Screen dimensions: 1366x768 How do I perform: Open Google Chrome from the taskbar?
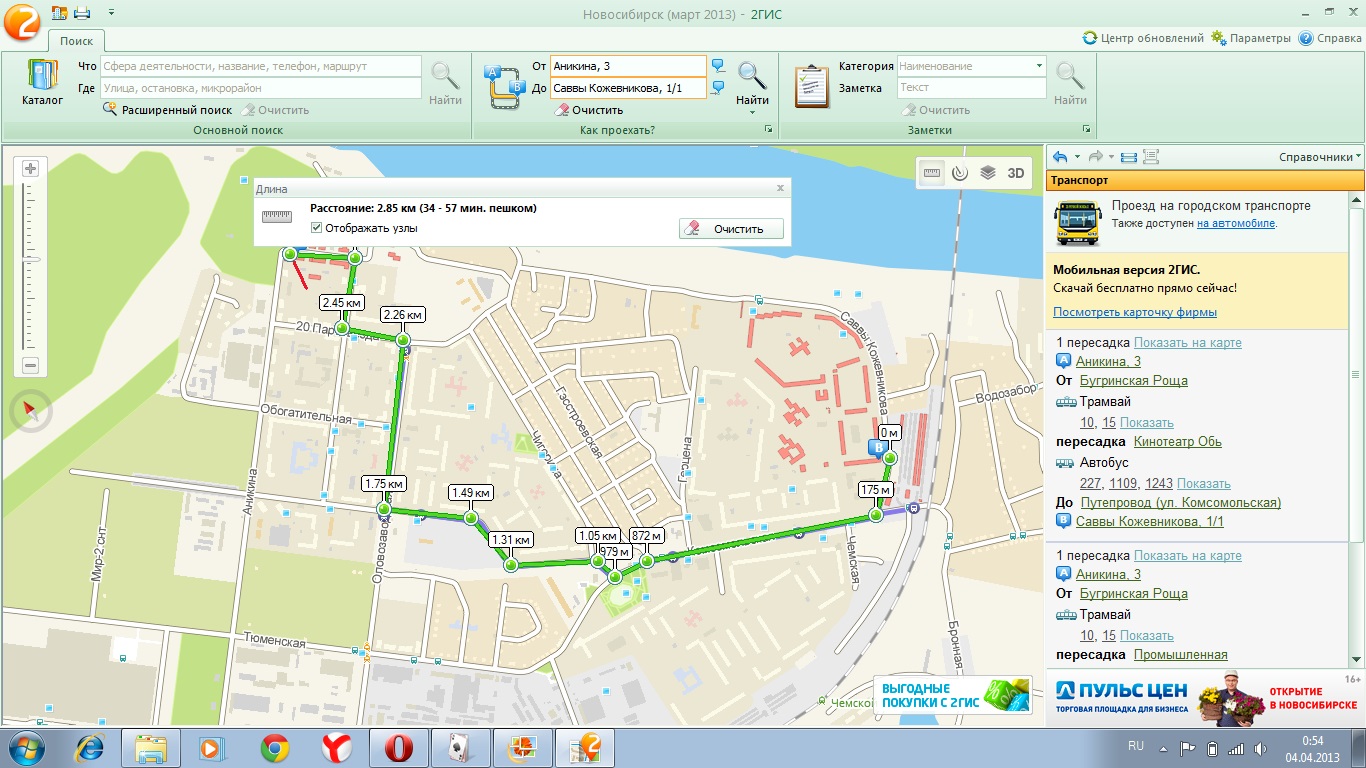275,748
